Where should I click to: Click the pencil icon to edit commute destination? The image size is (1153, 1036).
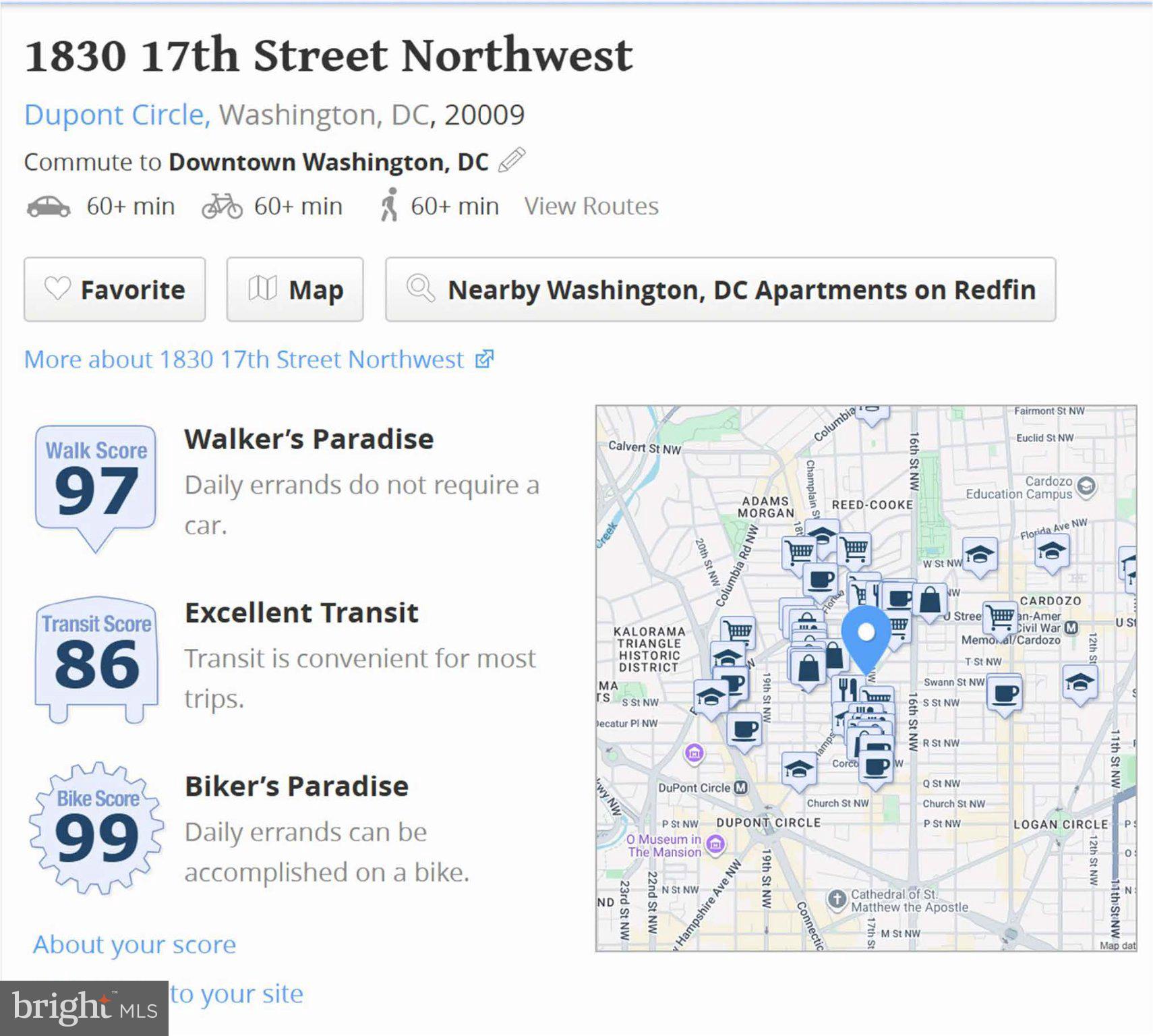(x=511, y=161)
